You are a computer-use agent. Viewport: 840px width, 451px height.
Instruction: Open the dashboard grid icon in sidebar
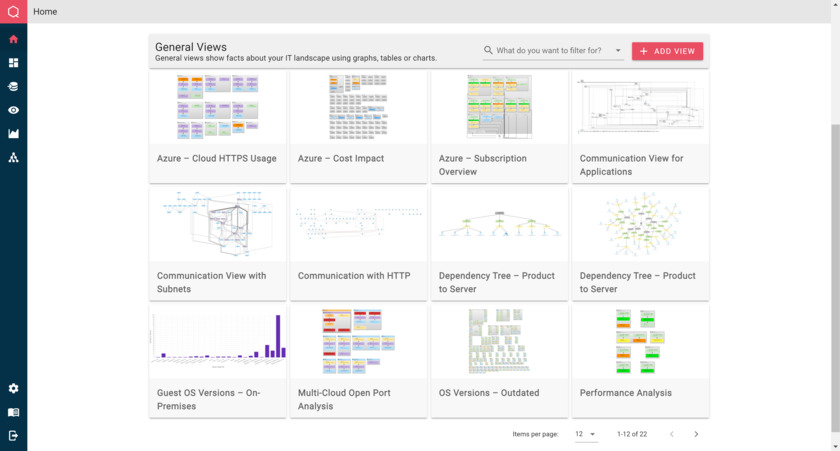point(13,63)
